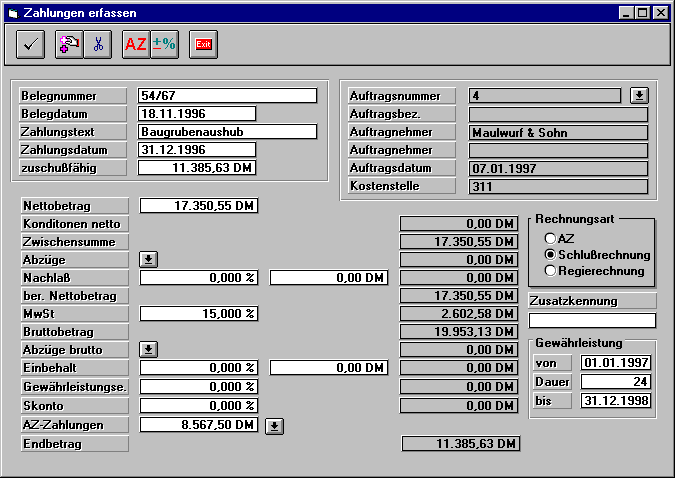Click the red AZ toolbar icon
The image size is (675, 478).
(135, 44)
